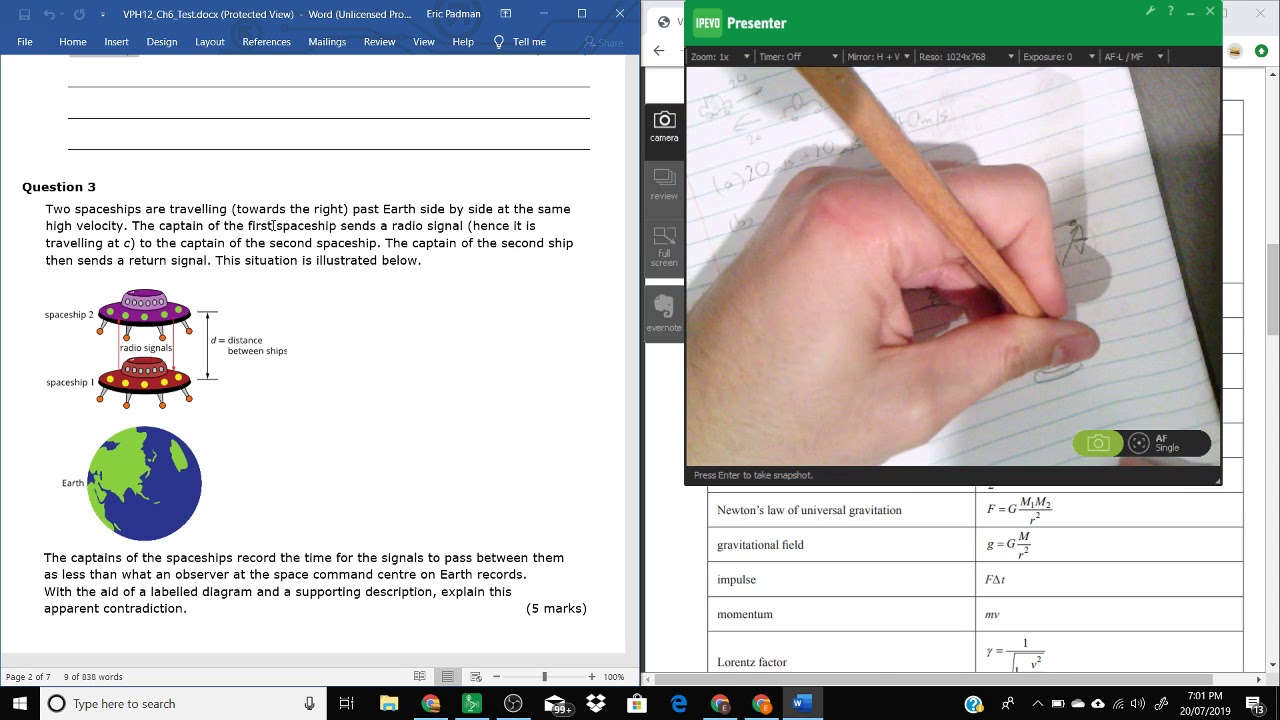Viewport: 1280px width, 720px height.
Task: Switch to Web Layout view in Word
Action: point(476,677)
